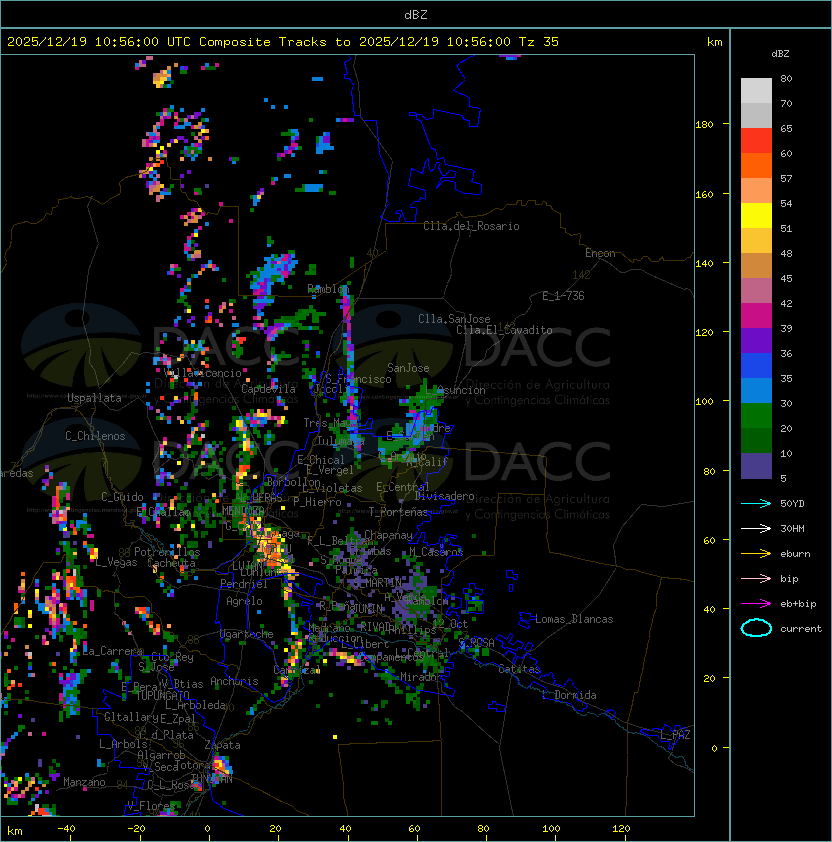Pick the green 20 dBZ color band
The height and width of the screenshot is (842, 832).
[x=756, y=416]
